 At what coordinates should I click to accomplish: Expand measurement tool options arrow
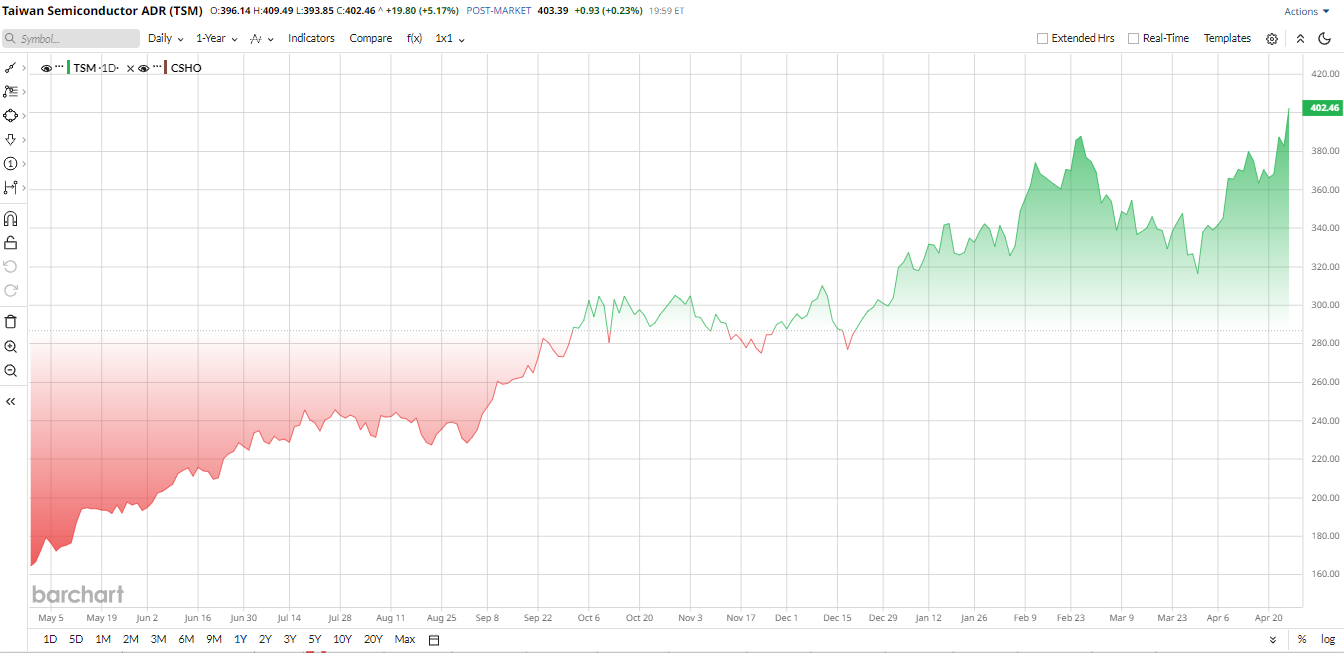(x=23, y=187)
